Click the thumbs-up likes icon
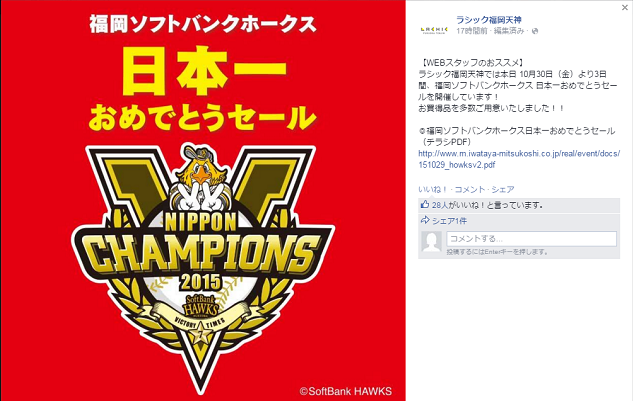Image resolution: width=633 pixels, height=401 pixels. click(425, 204)
